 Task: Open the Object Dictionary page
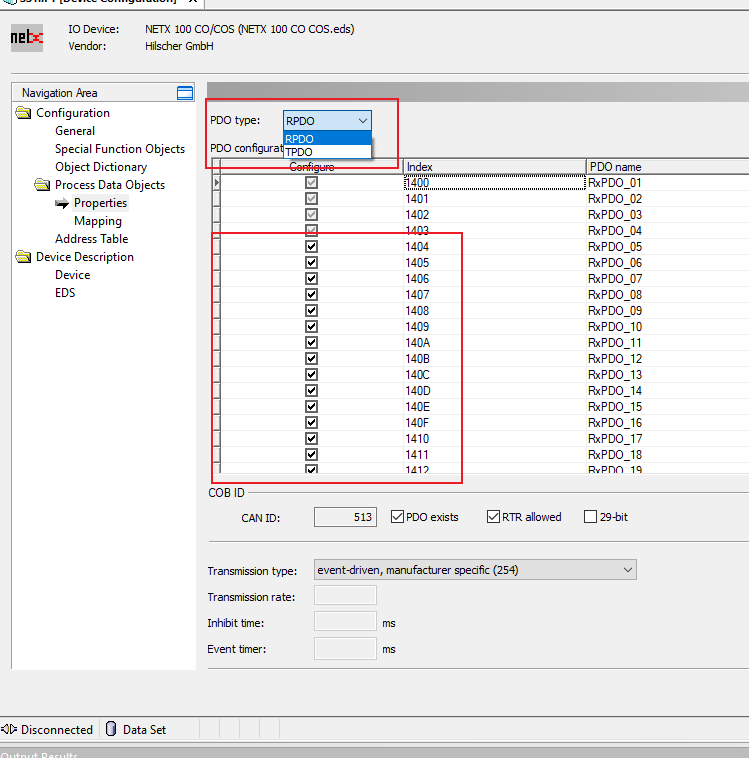(x=101, y=167)
